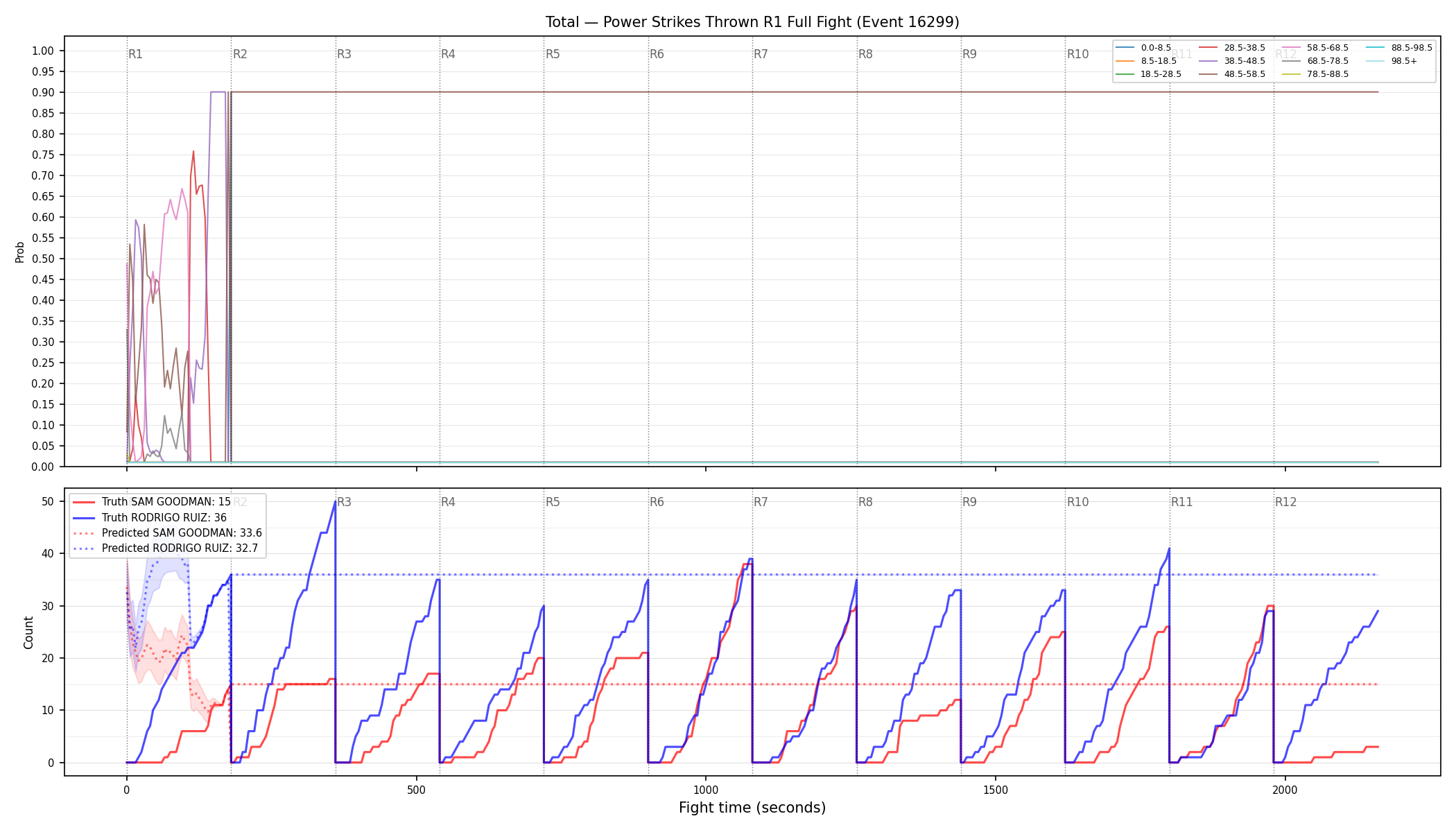Select the R10 round label in bottom chart
Image resolution: width=1456 pixels, height=832 pixels.
(x=1077, y=502)
